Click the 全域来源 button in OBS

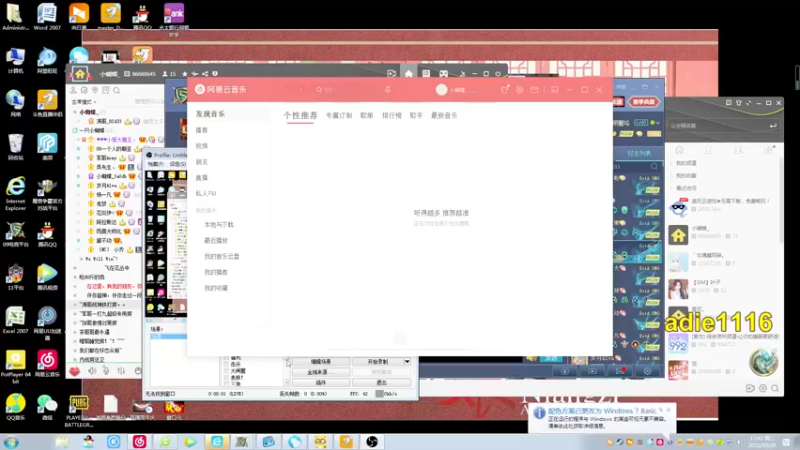(x=321, y=372)
